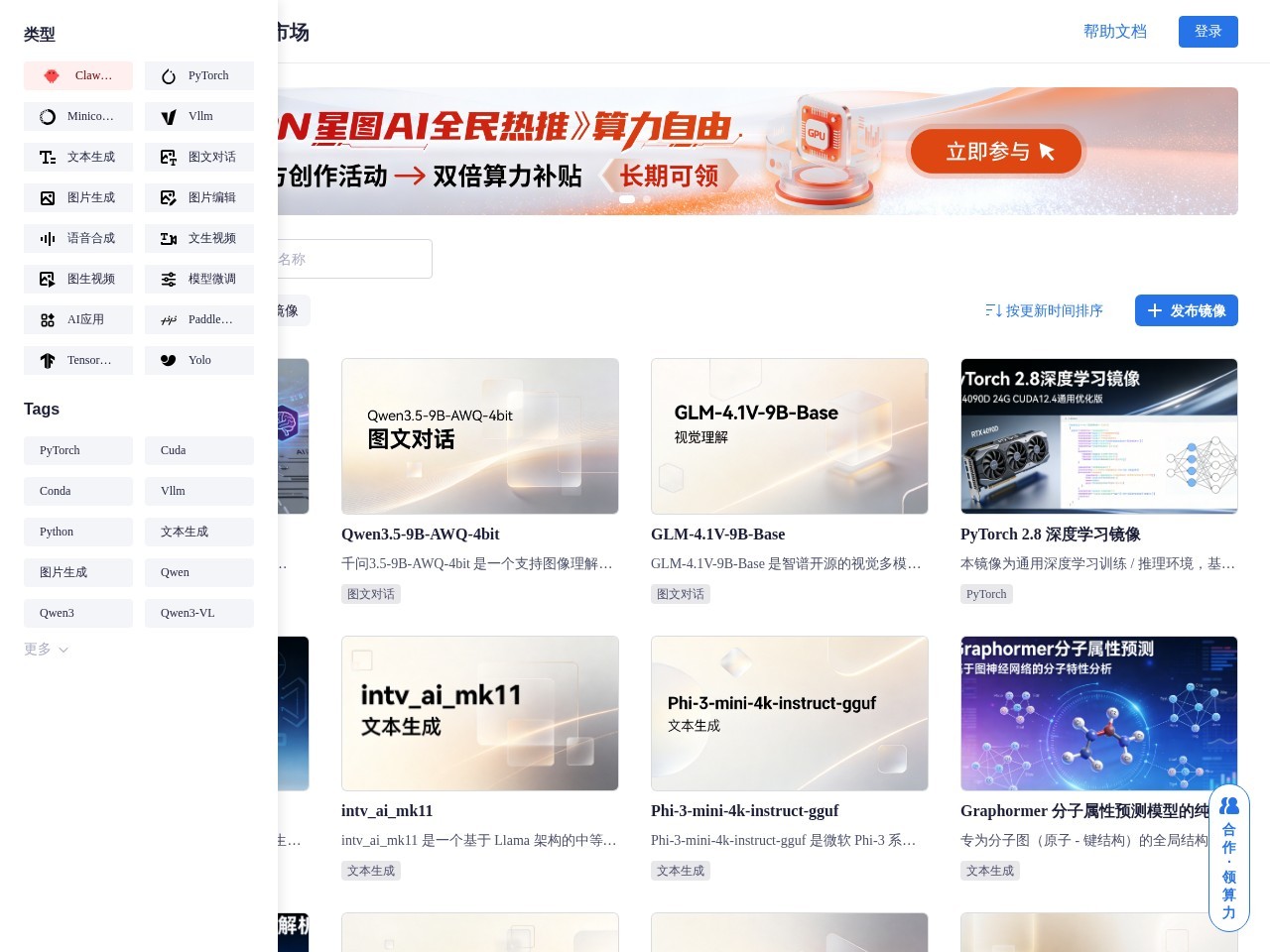
Task: Pick the 文本生成 type icon
Action: [x=48, y=158]
